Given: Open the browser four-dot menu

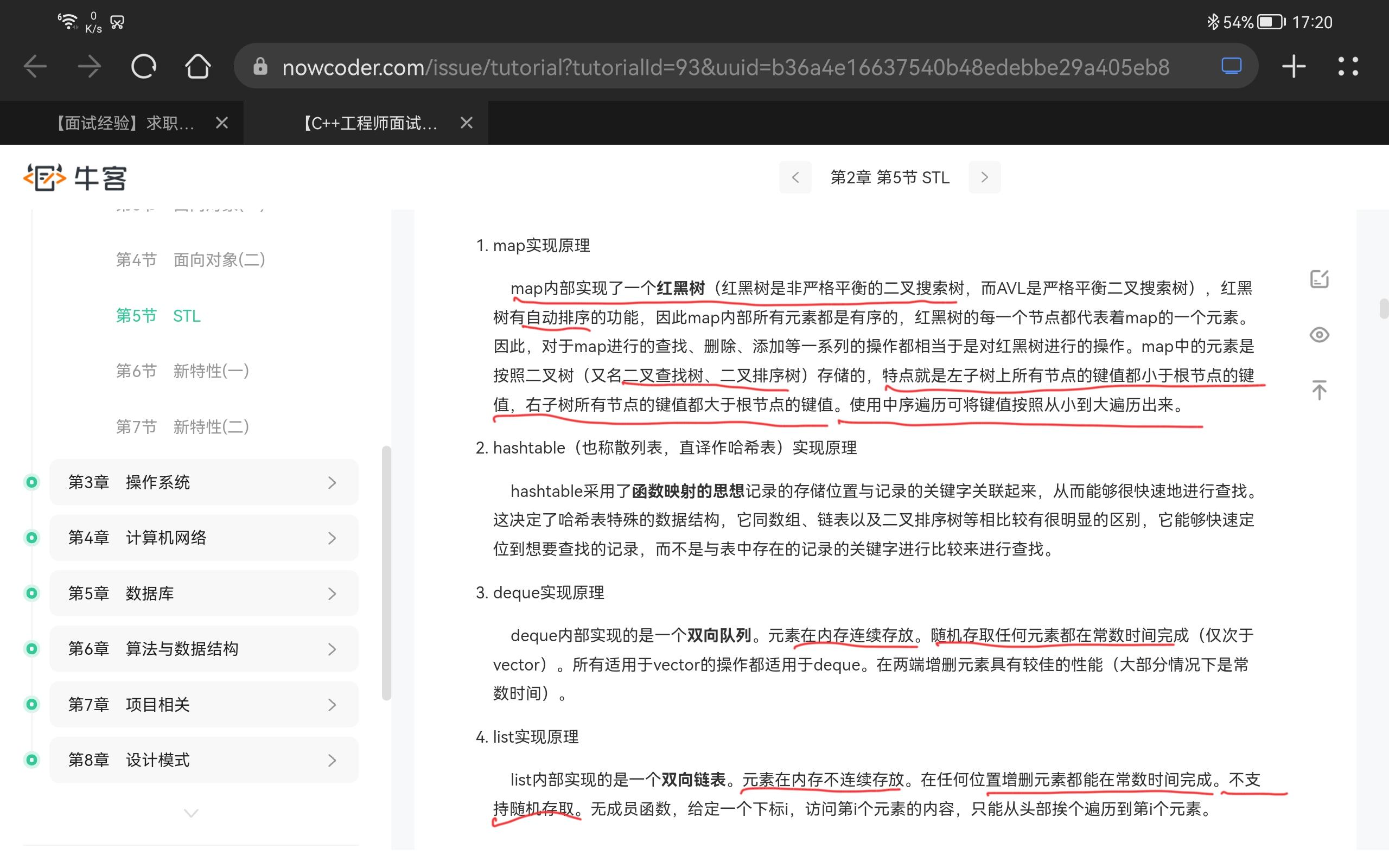Looking at the screenshot, I should (x=1348, y=67).
